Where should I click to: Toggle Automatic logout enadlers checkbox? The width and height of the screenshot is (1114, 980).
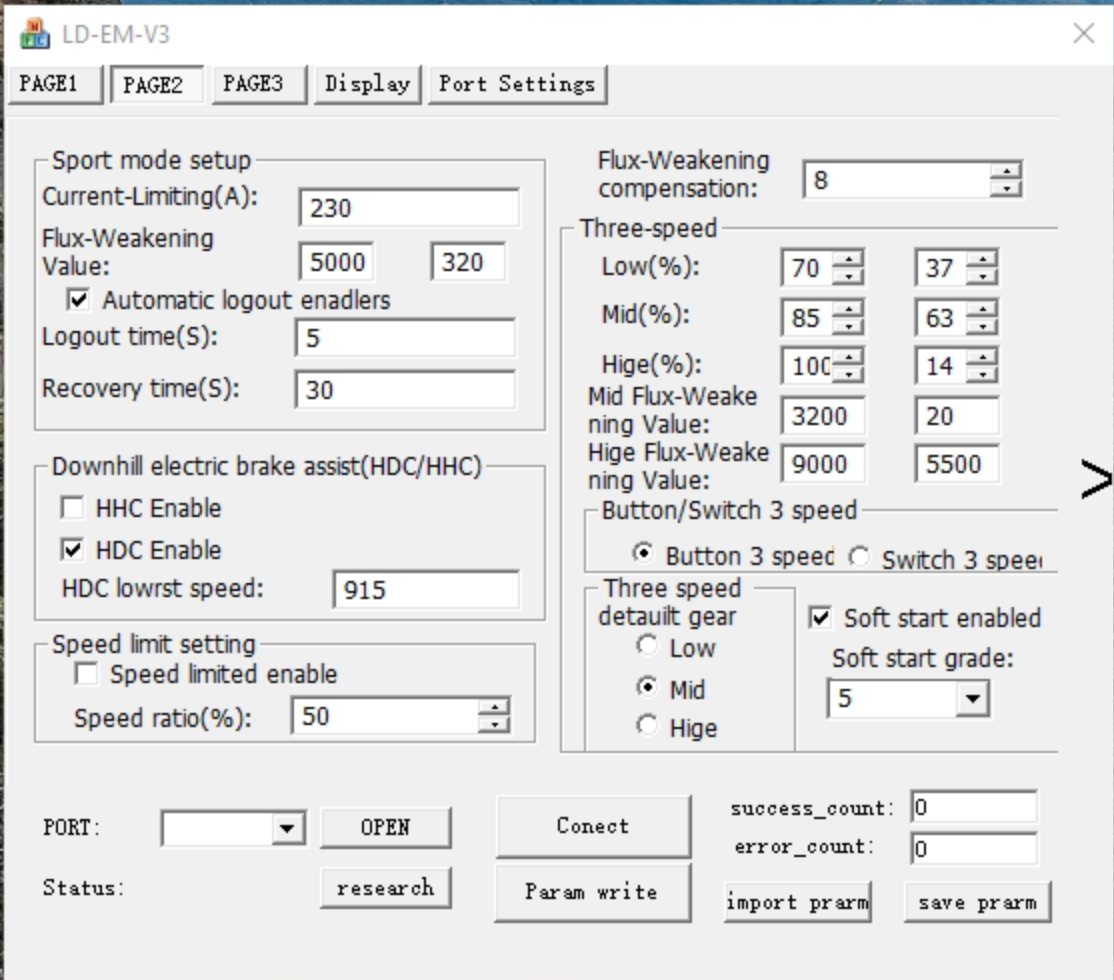tap(78, 299)
